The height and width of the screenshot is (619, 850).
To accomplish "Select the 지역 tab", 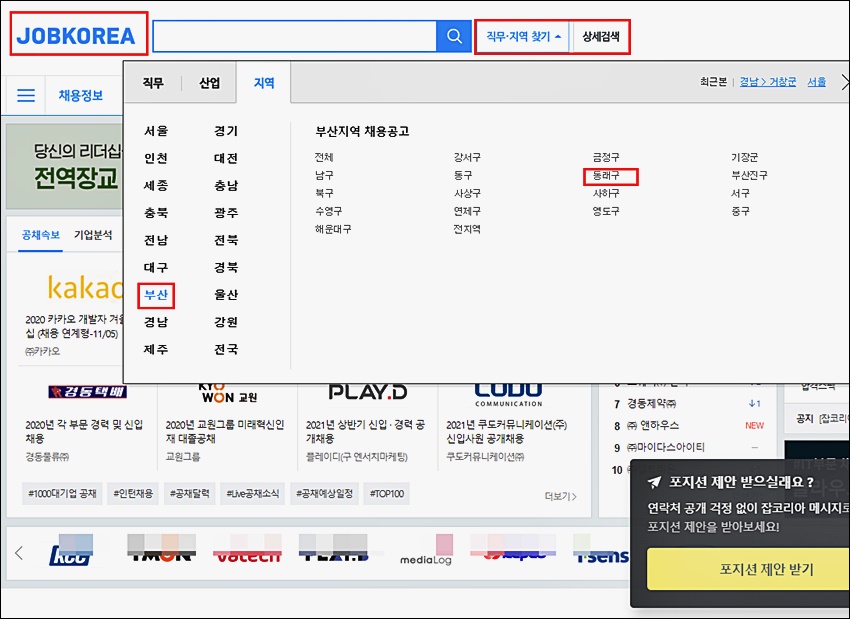I will click(x=264, y=83).
